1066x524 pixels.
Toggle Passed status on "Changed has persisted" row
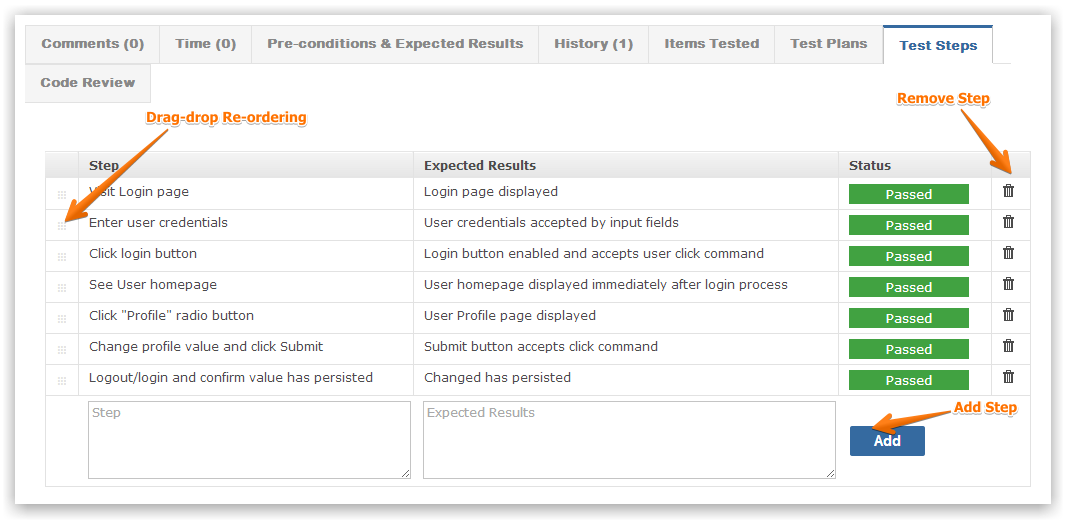tap(908, 381)
